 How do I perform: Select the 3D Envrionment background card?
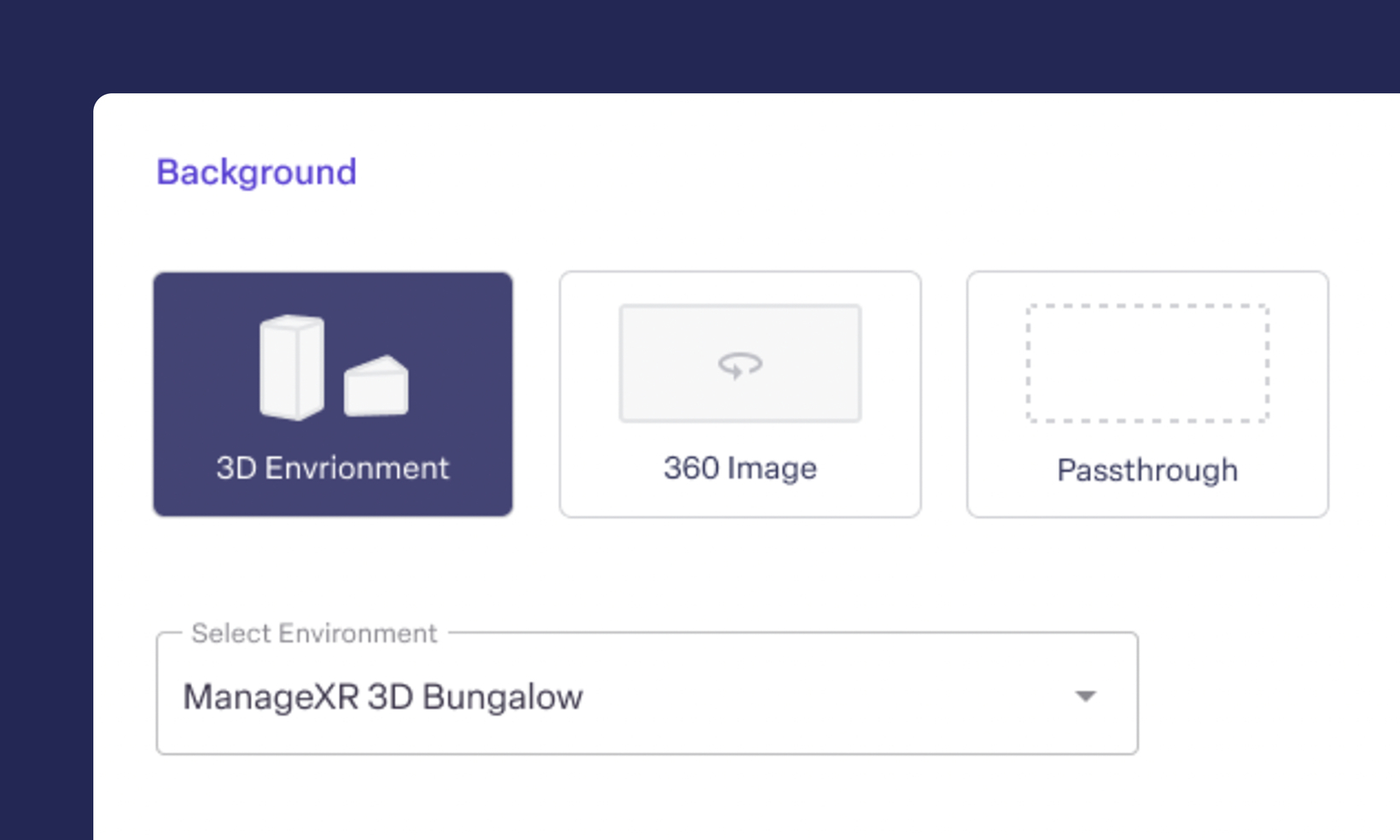333,394
